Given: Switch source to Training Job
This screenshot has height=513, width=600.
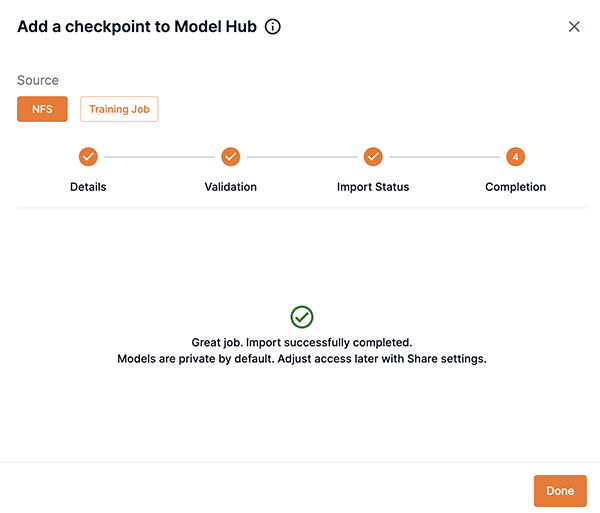Looking at the screenshot, I should click(119, 109).
